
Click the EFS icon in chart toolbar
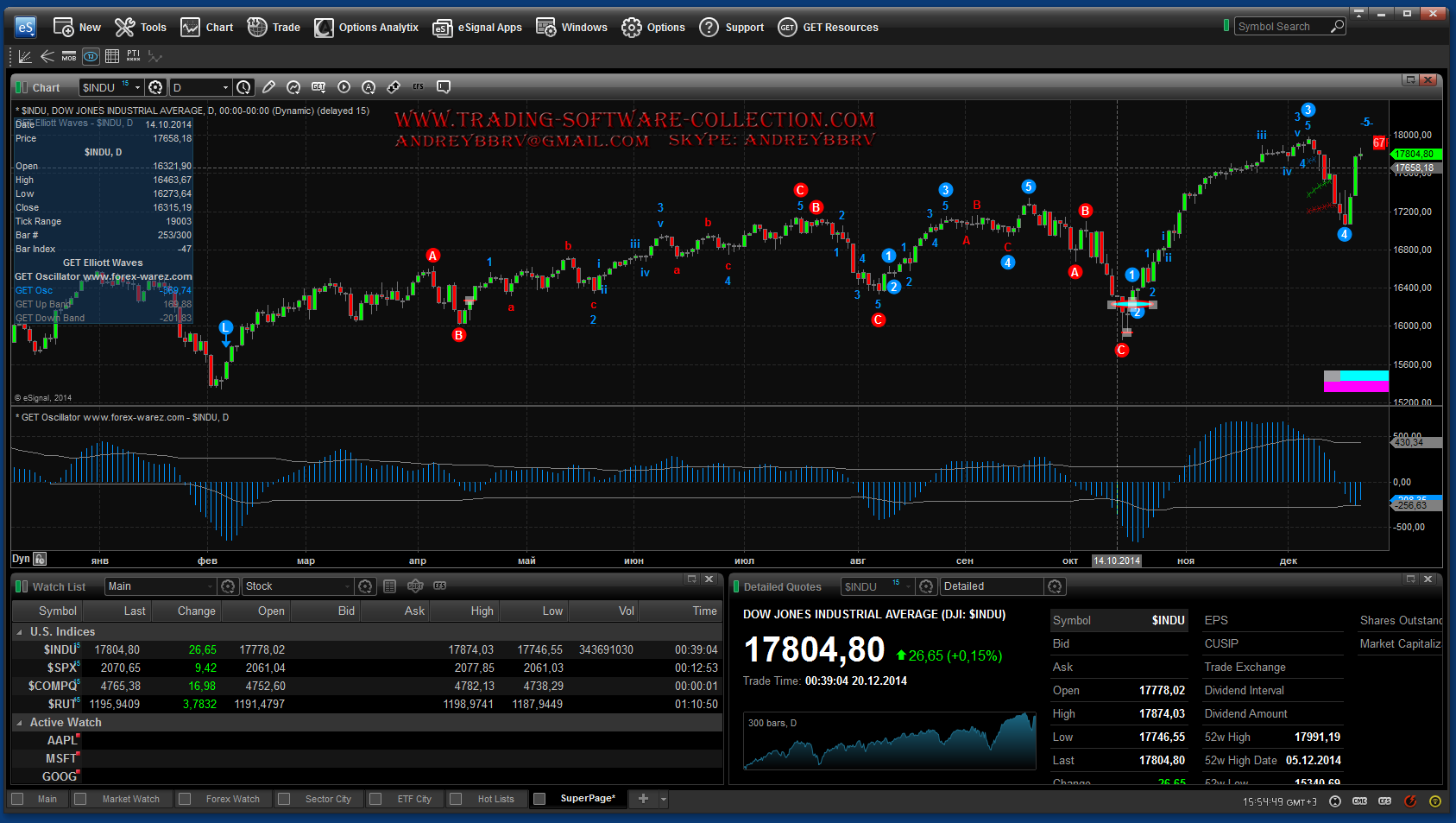tap(419, 87)
